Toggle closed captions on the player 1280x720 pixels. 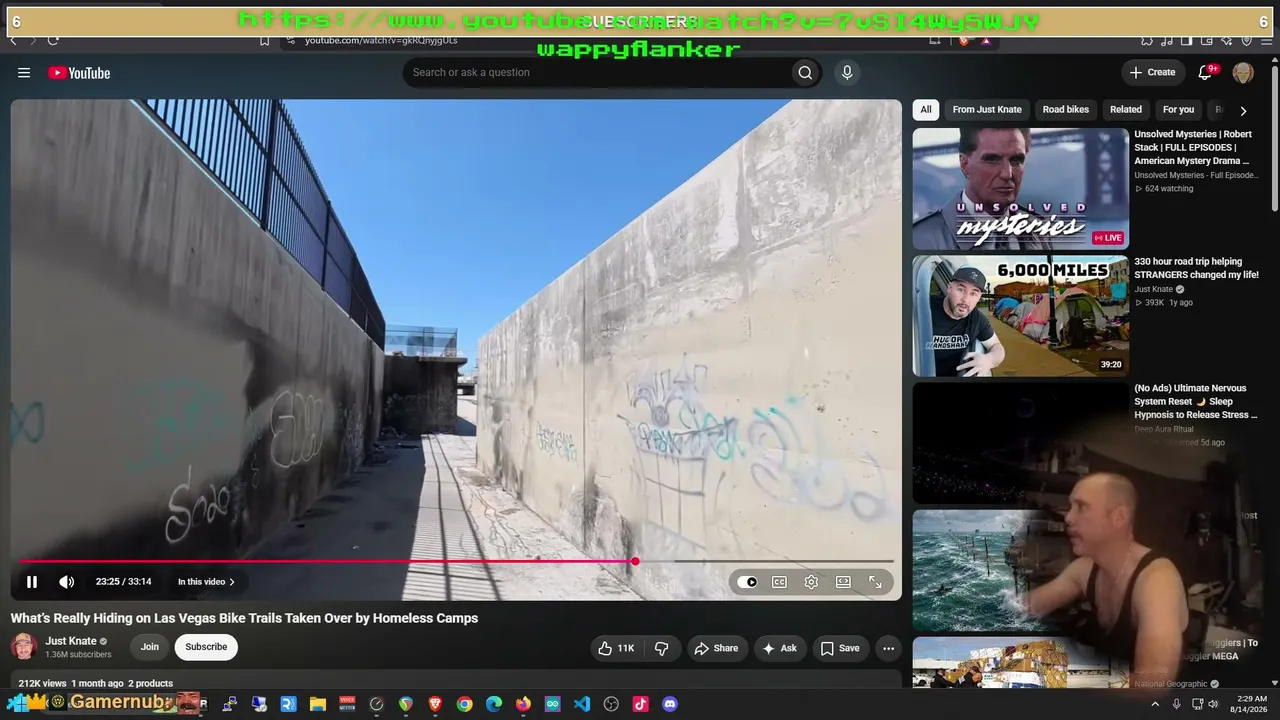(779, 582)
